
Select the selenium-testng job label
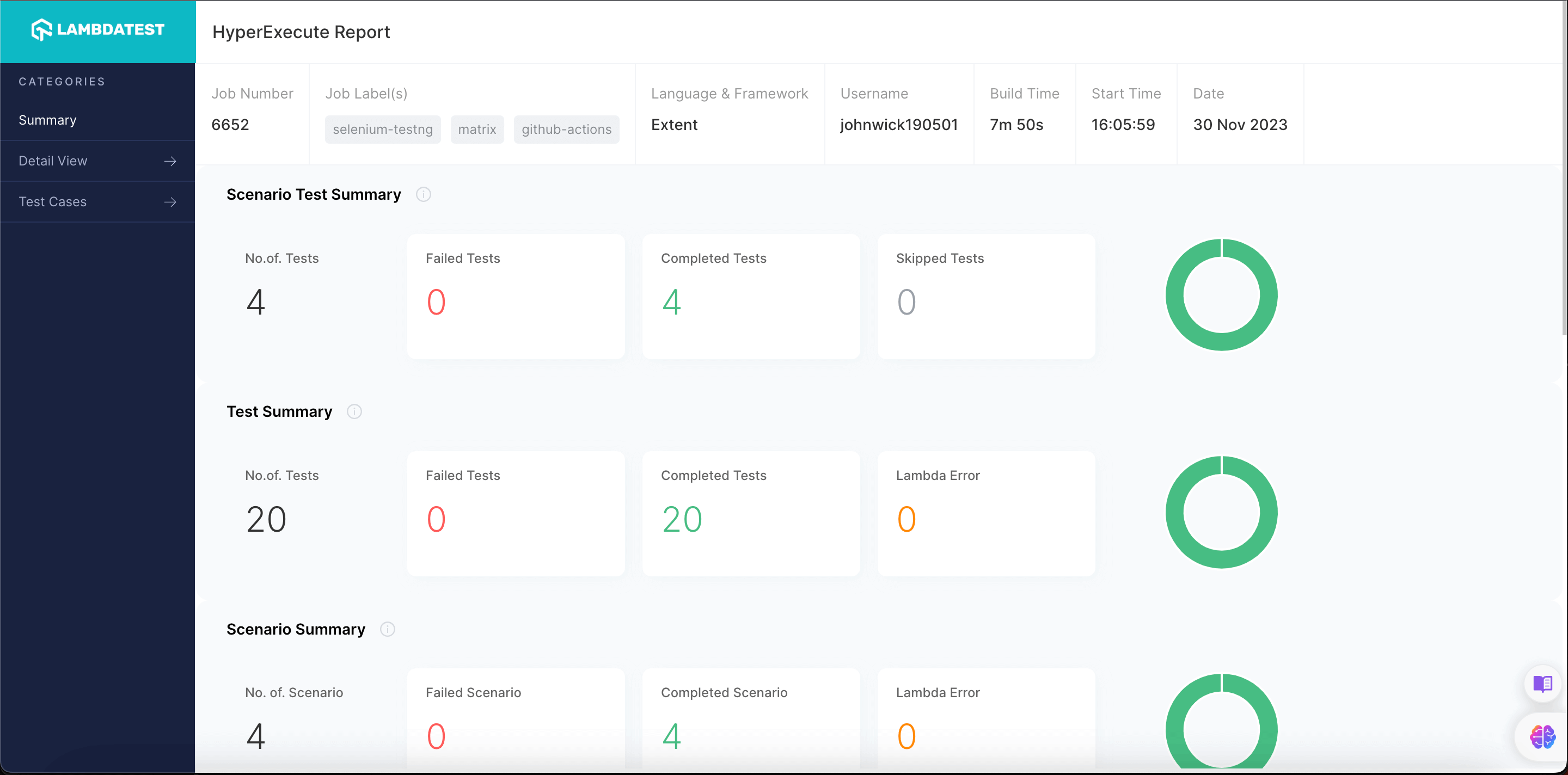click(382, 130)
